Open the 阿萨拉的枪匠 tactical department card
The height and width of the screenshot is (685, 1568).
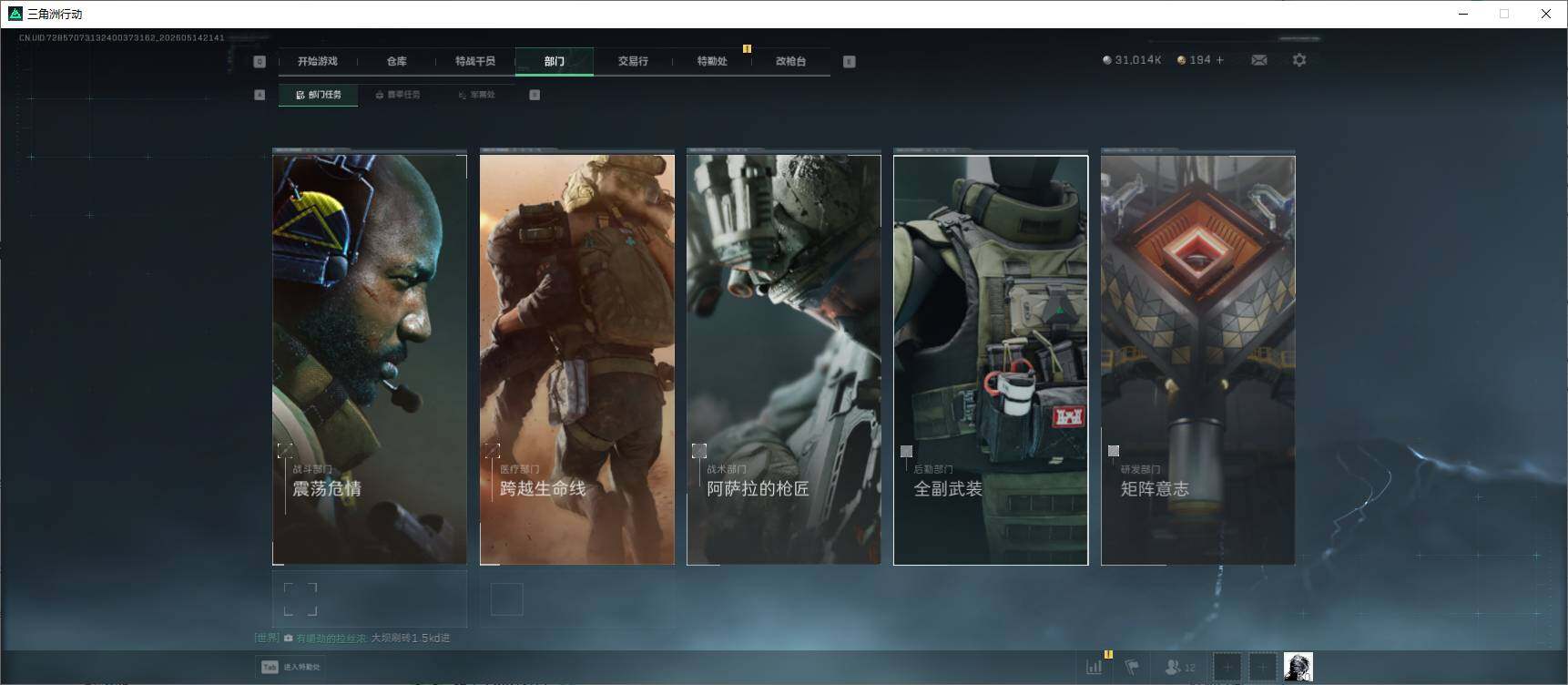[784, 359]
